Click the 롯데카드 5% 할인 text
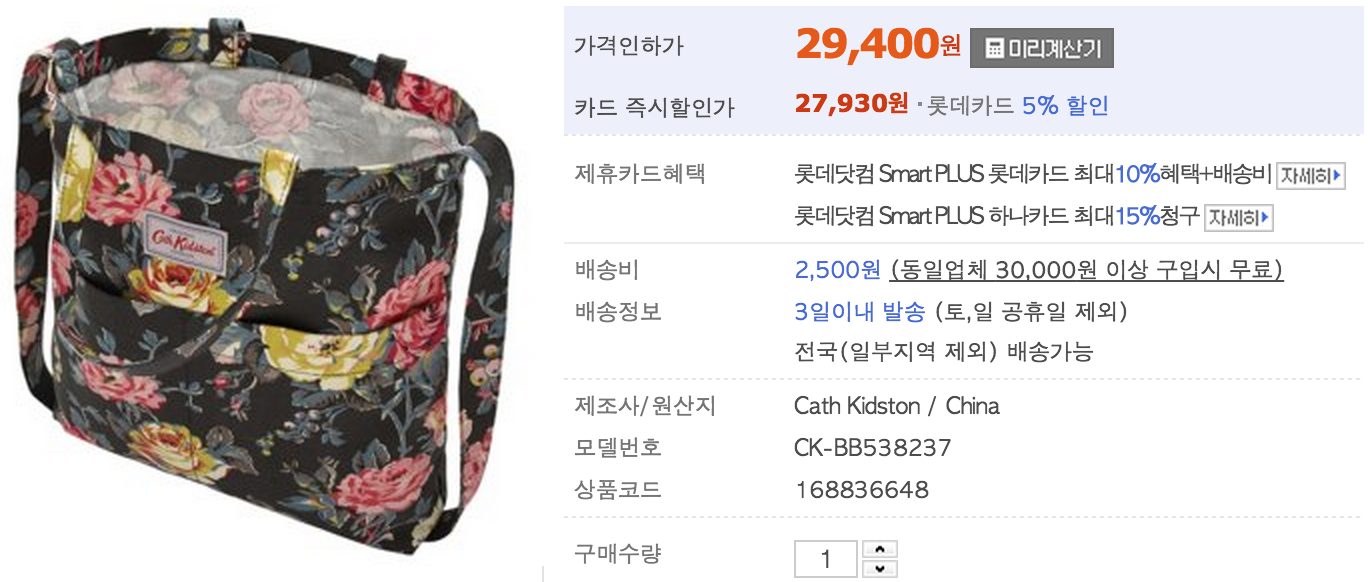This screenshot has width=1368, height=582. point(1018,105)
